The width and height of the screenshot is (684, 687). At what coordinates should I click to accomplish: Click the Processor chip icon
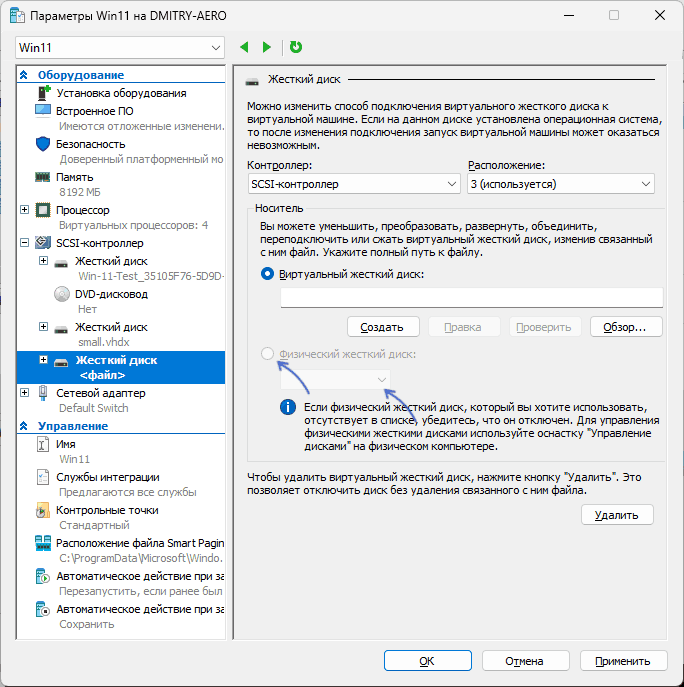pos(43,210)
